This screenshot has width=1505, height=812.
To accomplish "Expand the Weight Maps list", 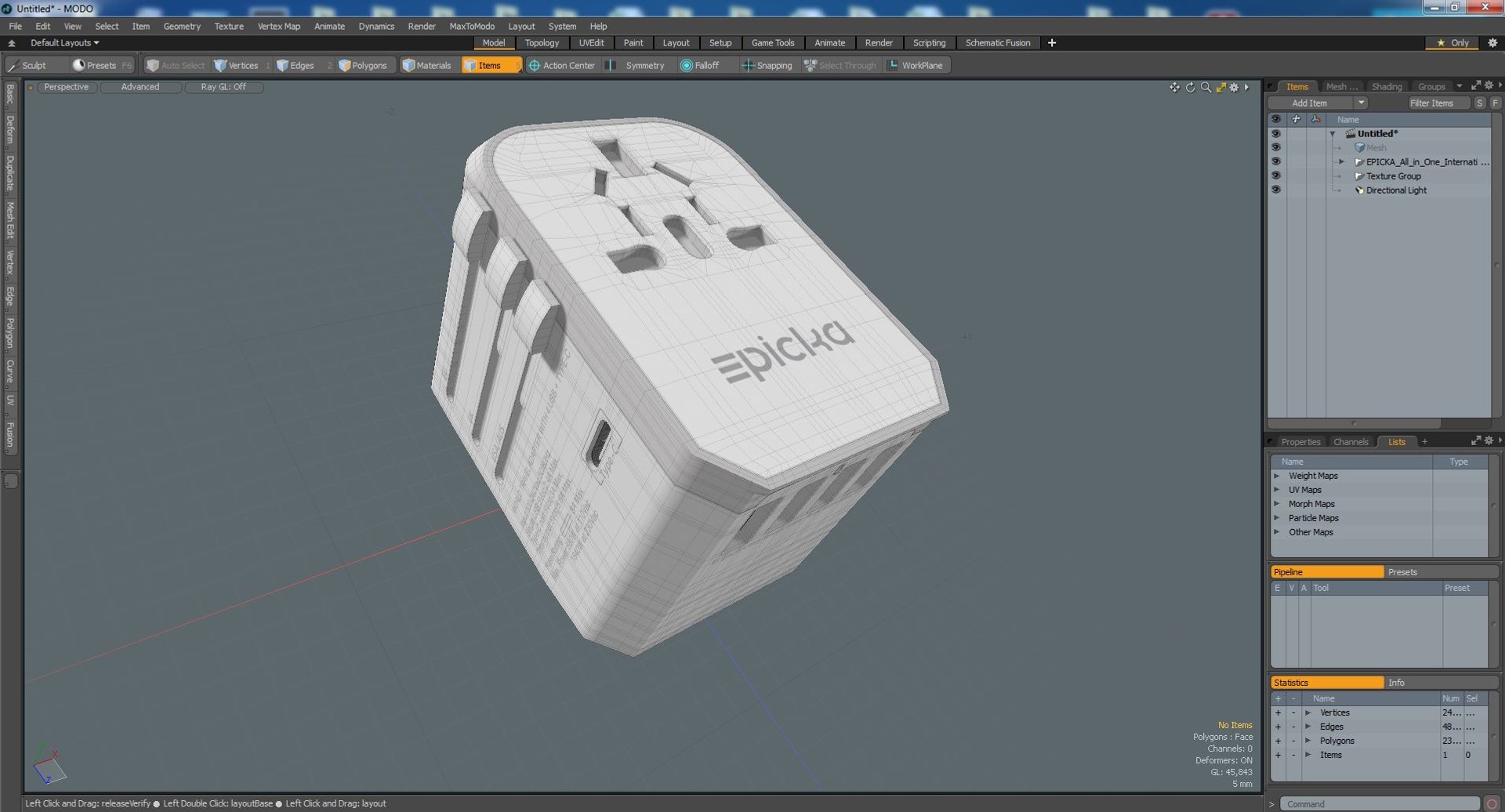I will [1276, 476].
